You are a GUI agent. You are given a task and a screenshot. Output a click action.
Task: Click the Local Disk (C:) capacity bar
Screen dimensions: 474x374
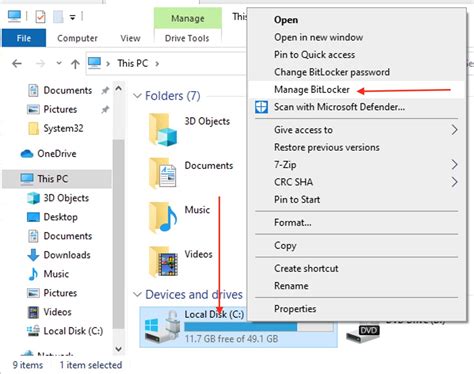tap(259, 327)
